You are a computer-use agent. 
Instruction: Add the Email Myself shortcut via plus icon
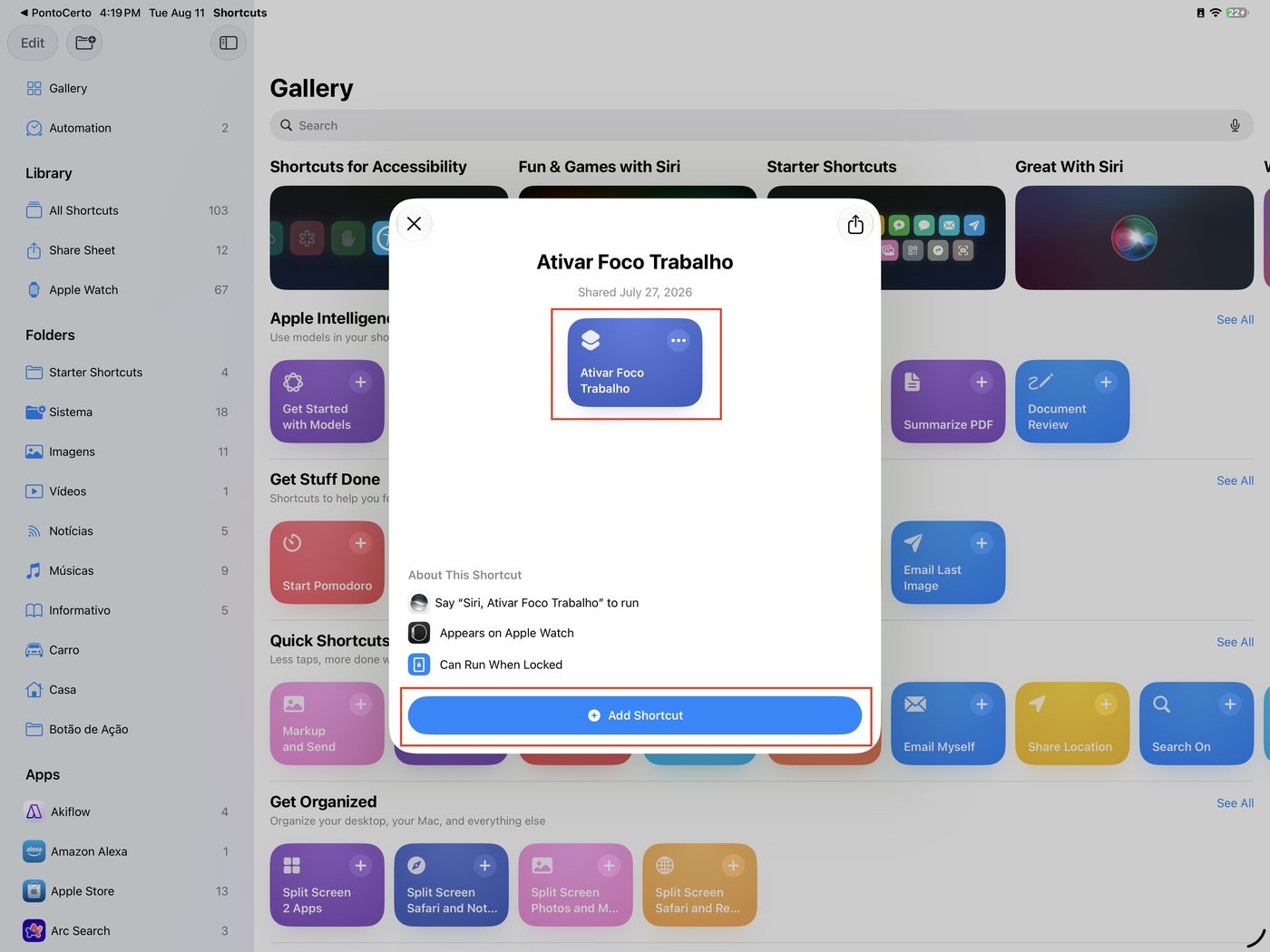click(x=981, y=704)
